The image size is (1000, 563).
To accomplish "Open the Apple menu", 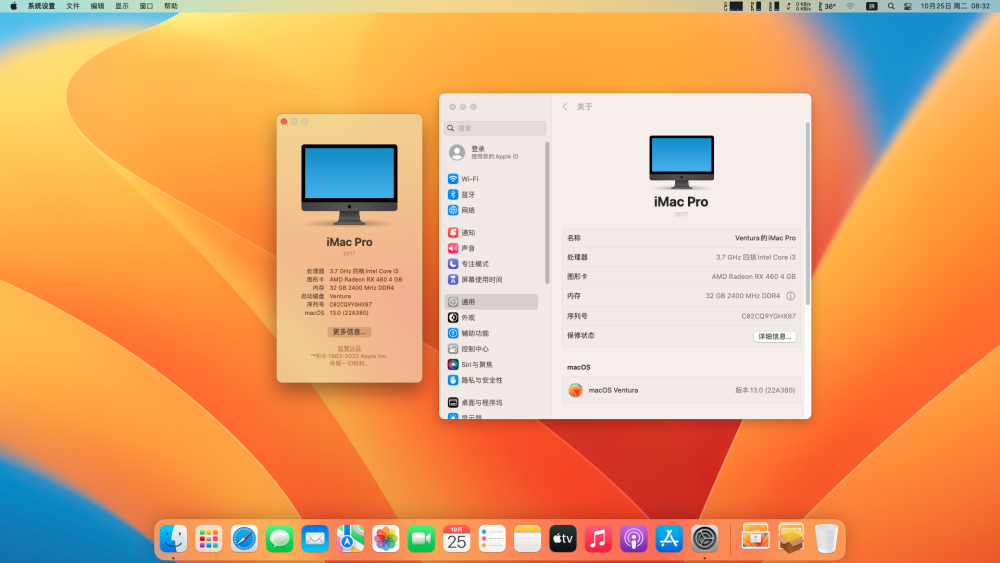I will point(13,6).
